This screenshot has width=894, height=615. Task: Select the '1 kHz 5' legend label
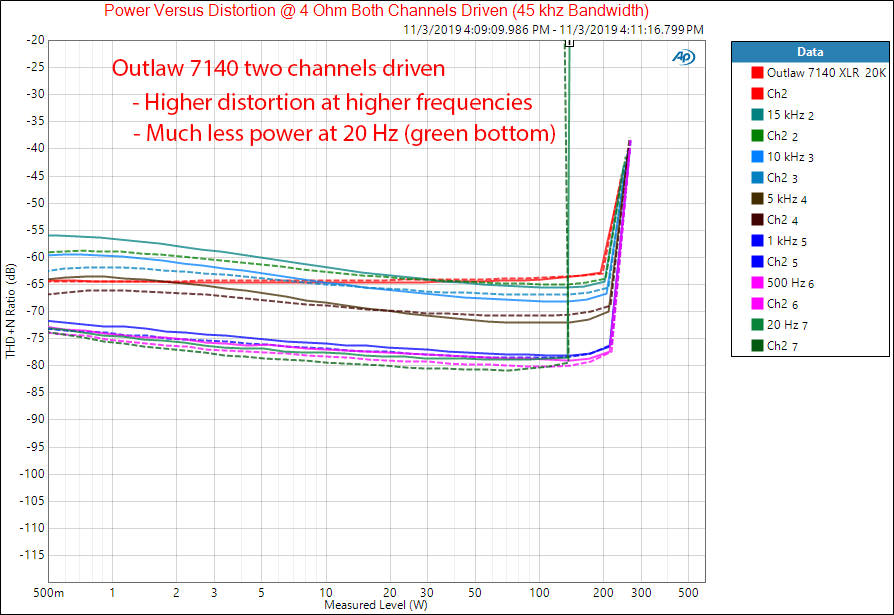point(787,241)
